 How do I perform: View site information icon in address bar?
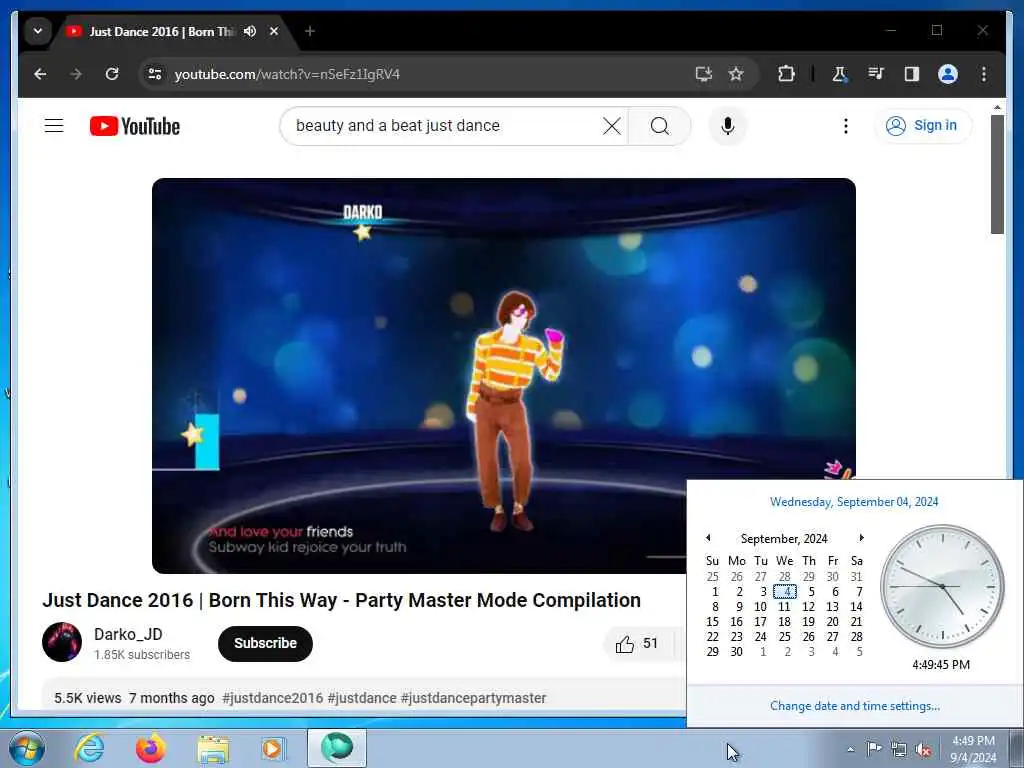(x=155, y=74)
